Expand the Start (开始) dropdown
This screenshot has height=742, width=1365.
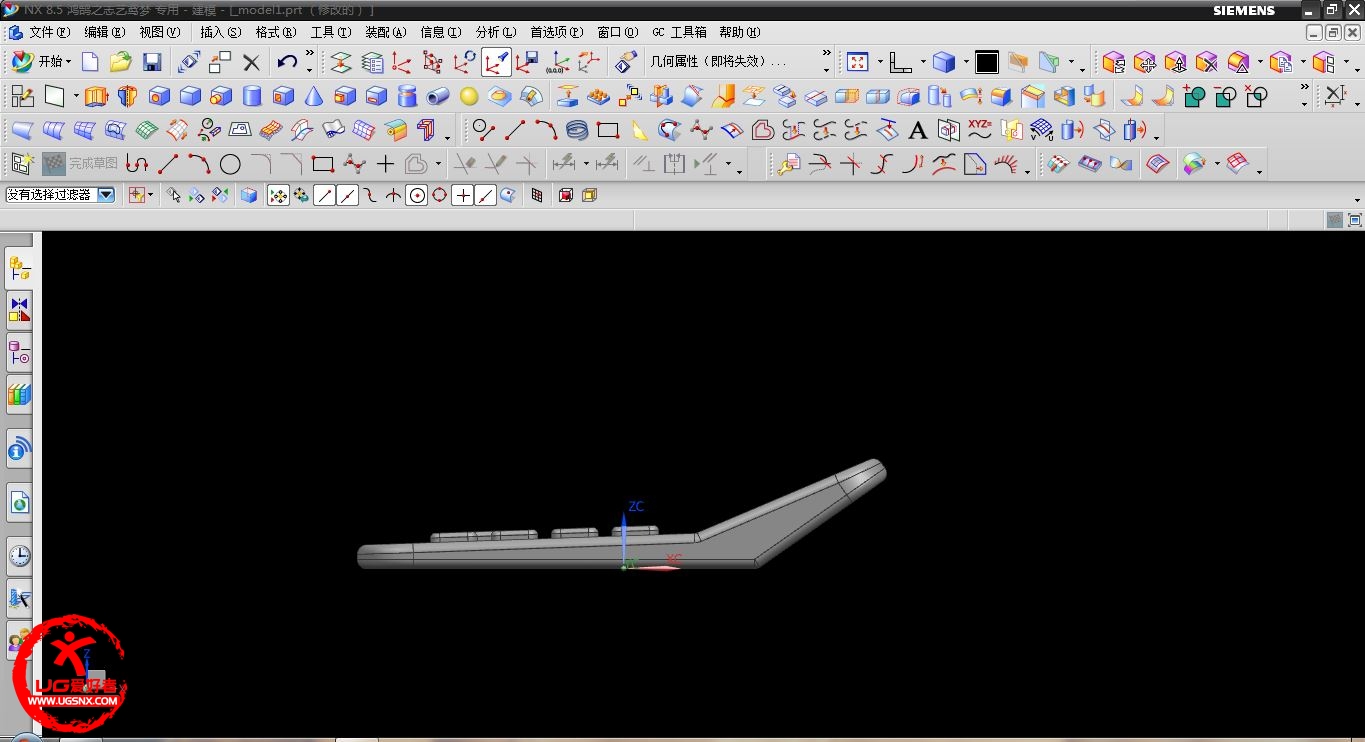point(68,62)
